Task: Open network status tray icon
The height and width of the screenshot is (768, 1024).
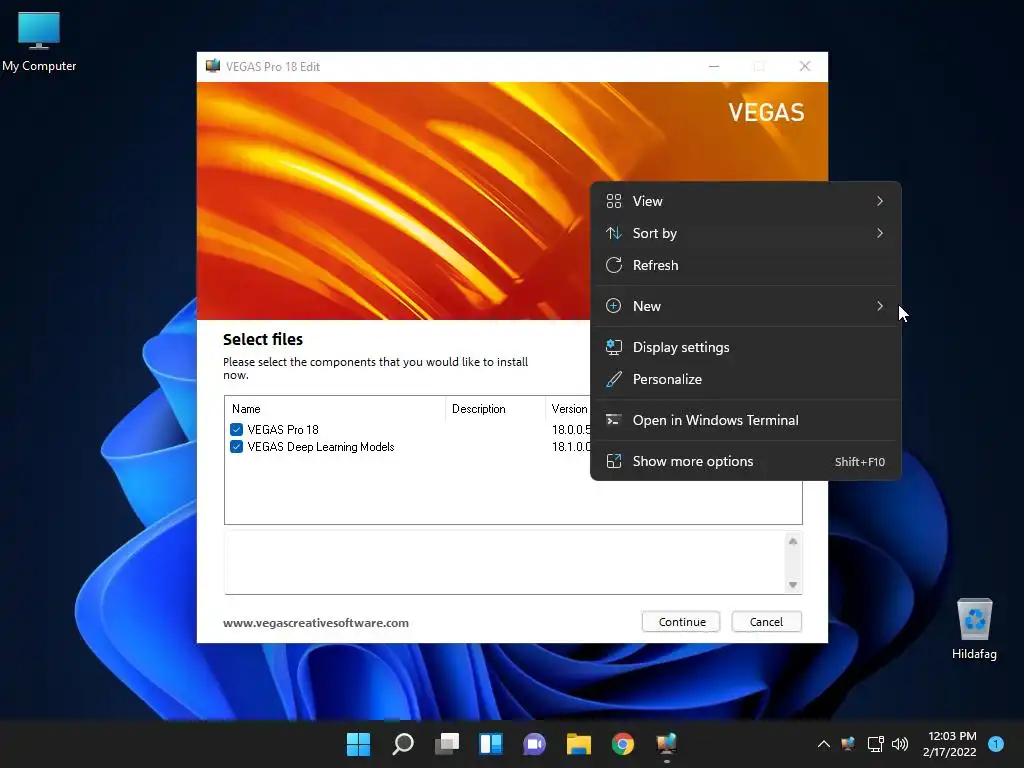Action: (875, 744)
